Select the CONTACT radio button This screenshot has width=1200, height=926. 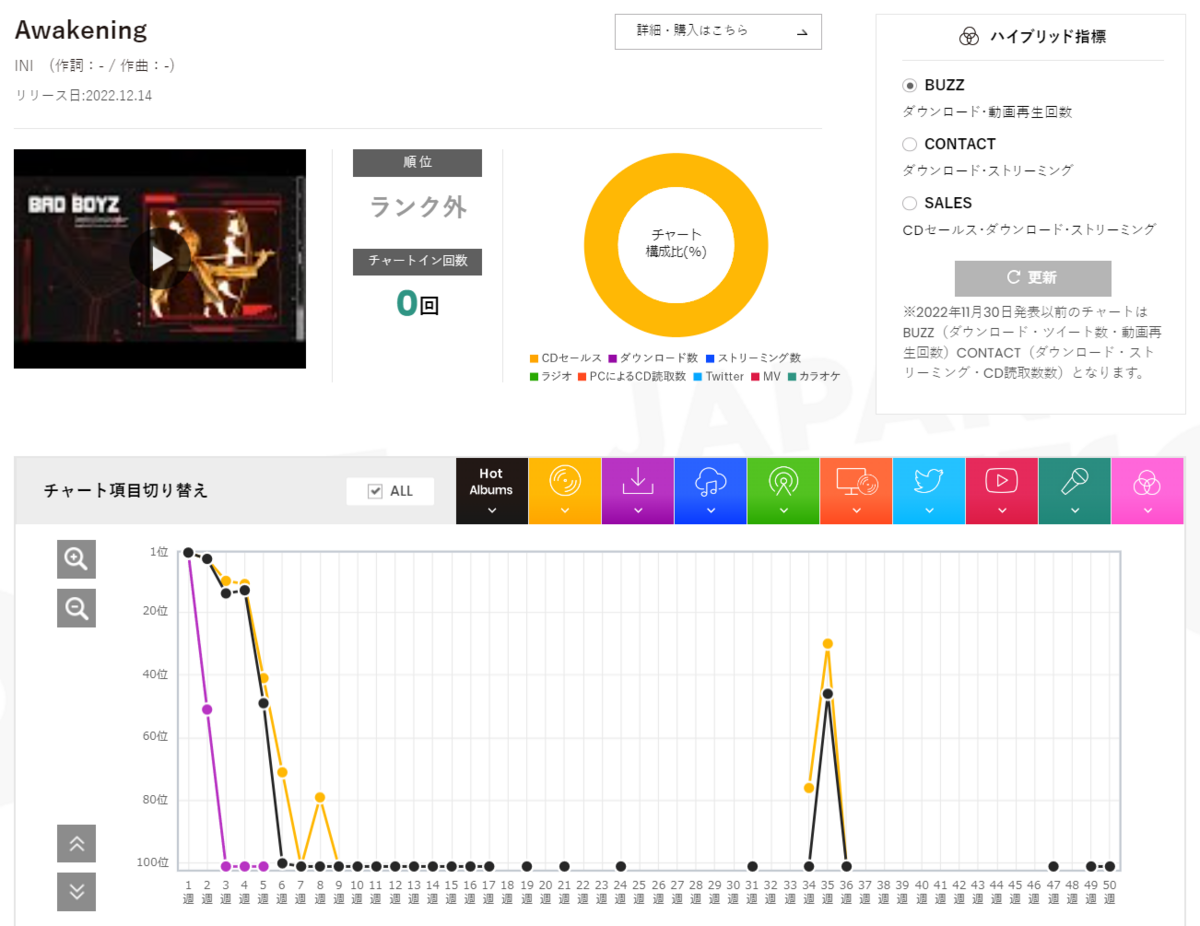pyautogui.click(x=910, y=144)
